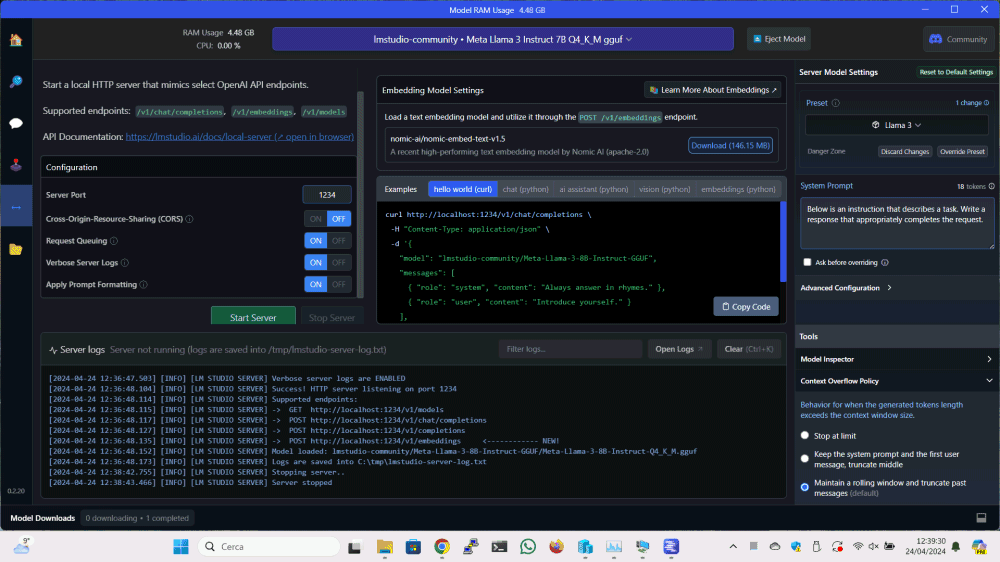Image resolution: width=1000 pixels, height=562 pixels.
Task: Click the volume muted tray icon
Action: pyautogui.click(x=874, y=547)
